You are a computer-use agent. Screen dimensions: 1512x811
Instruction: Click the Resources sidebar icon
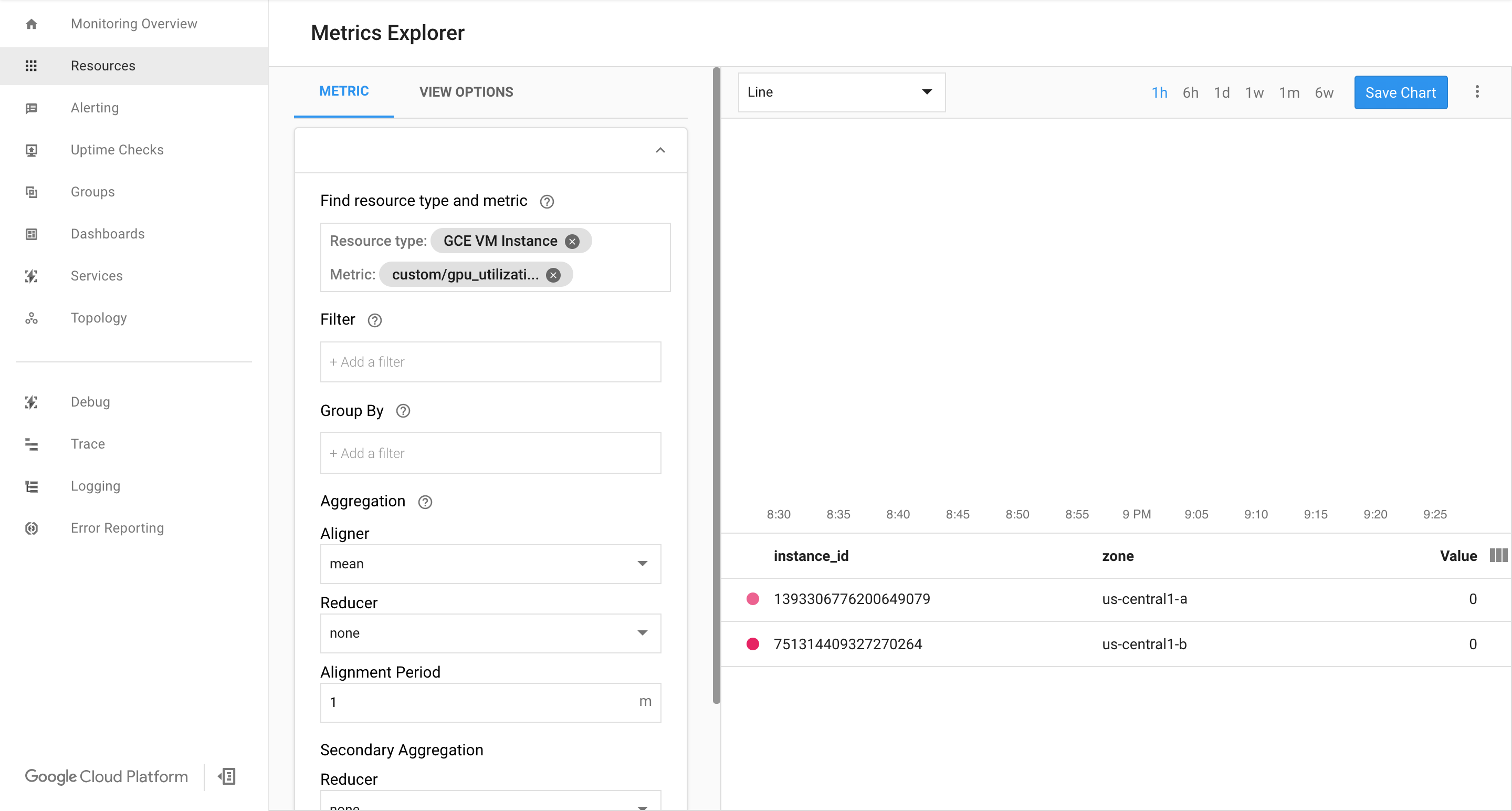(31, 65)
